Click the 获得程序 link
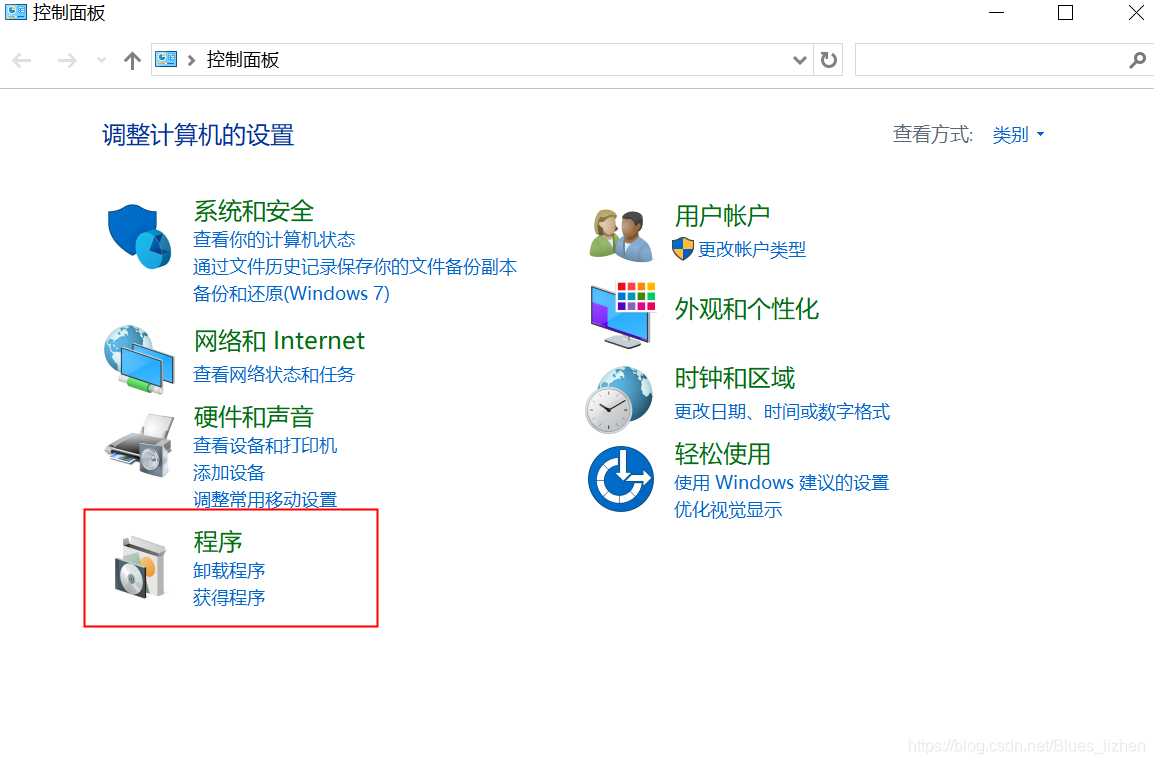 (x=229, y=598)
